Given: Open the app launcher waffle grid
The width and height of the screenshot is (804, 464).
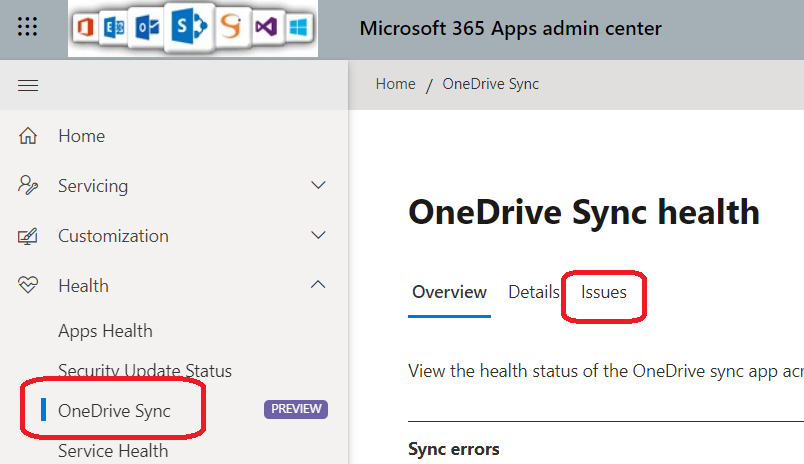Looking at the screenshot, I should pos(28,27).
